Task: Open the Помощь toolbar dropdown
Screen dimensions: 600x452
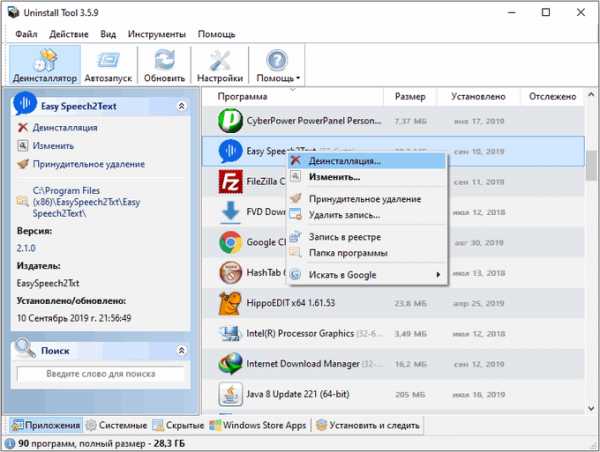Action: [x=277, y=65]
